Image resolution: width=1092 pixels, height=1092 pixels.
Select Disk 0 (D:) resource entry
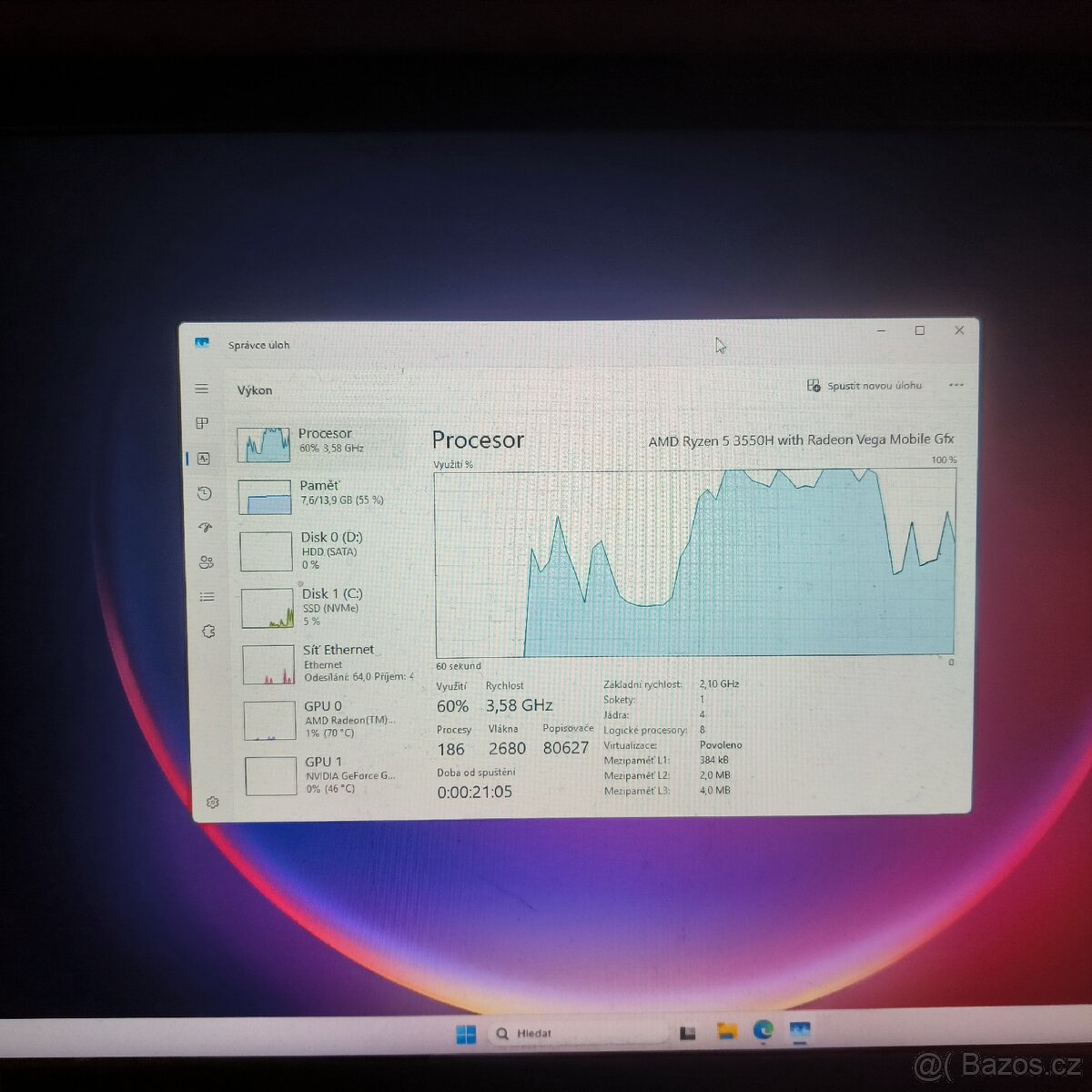click(x=325, y=551)
